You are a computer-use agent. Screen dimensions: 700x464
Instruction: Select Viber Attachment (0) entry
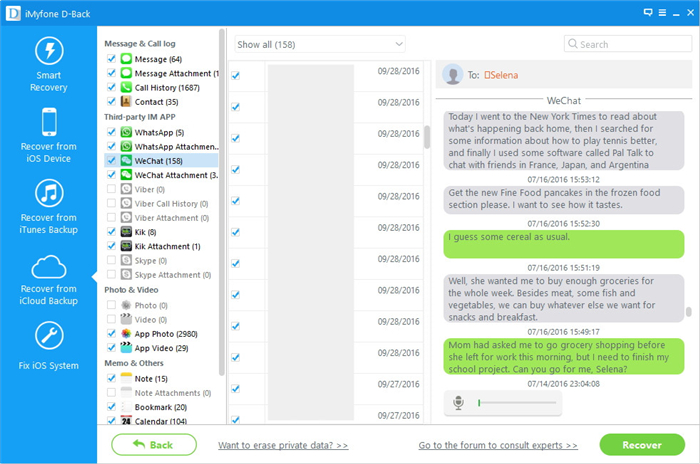tap(172, 218)
